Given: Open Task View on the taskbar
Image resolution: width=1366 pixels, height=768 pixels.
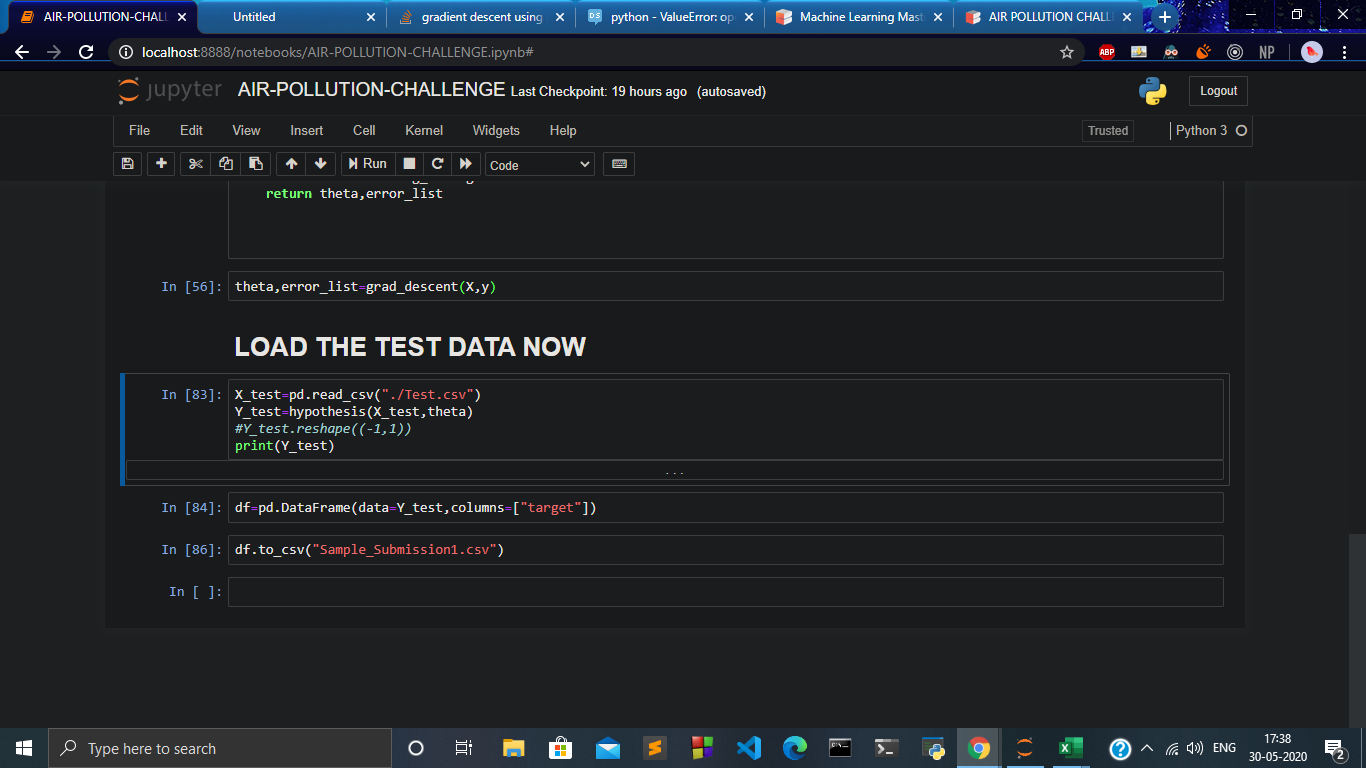Looking at the screenshot, I should (x=464, y=748).
